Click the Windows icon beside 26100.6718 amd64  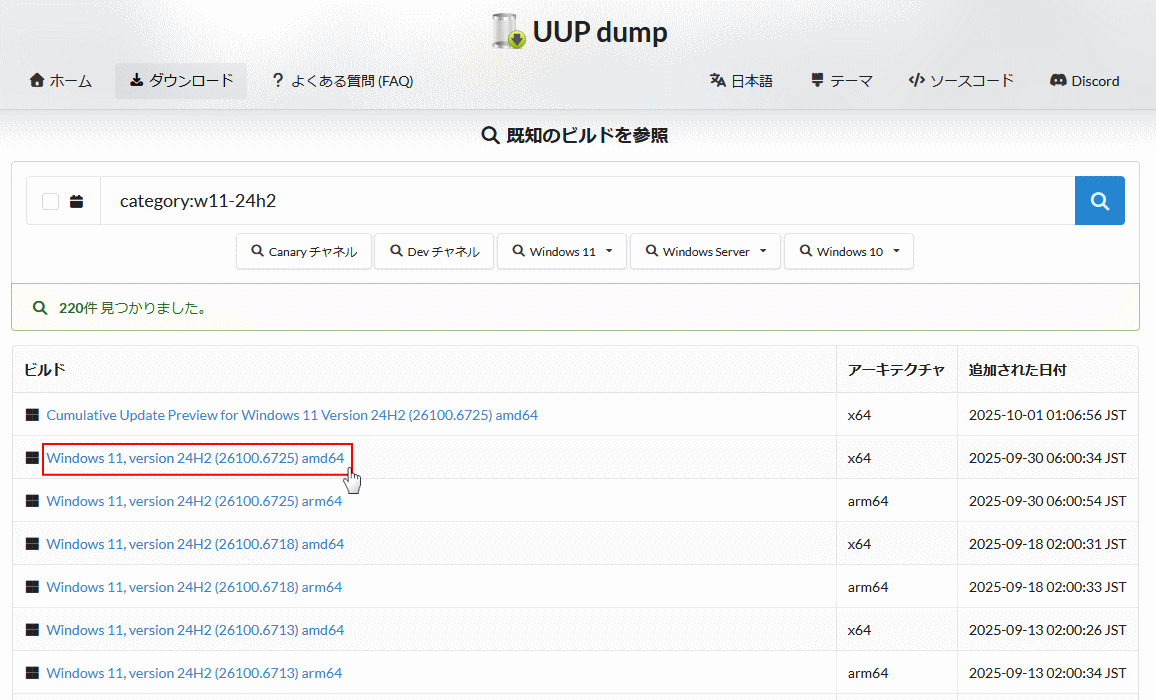(x=32, y=544)
